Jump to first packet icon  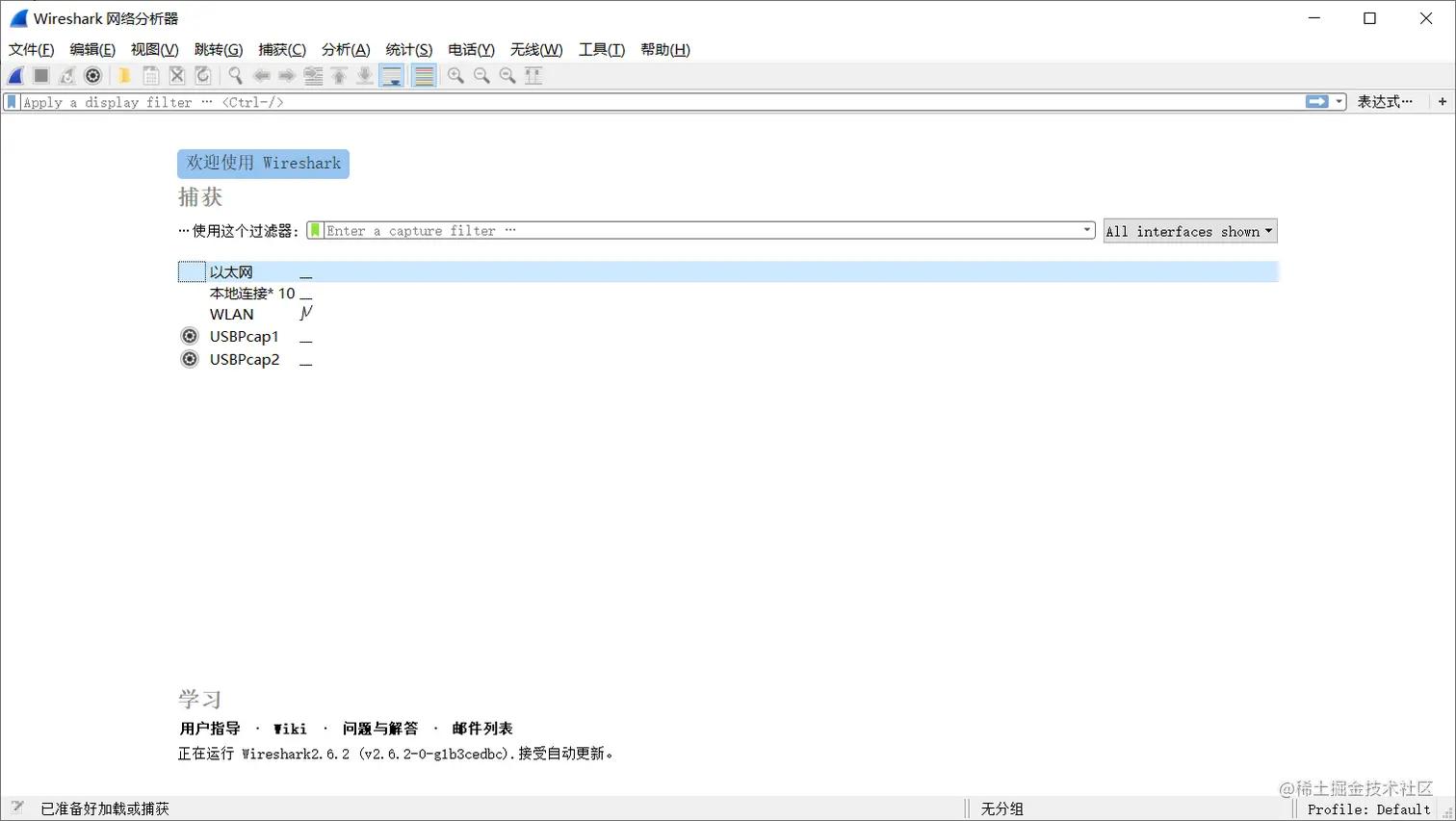(x=339, y=76)
